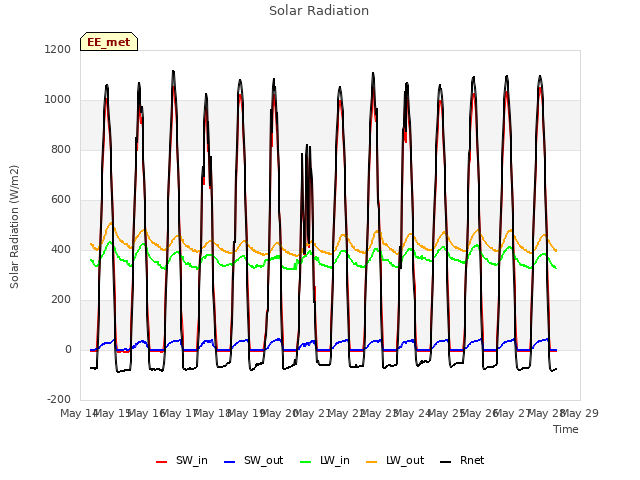Click the -200 y-axis tick label

click(59, 399)
